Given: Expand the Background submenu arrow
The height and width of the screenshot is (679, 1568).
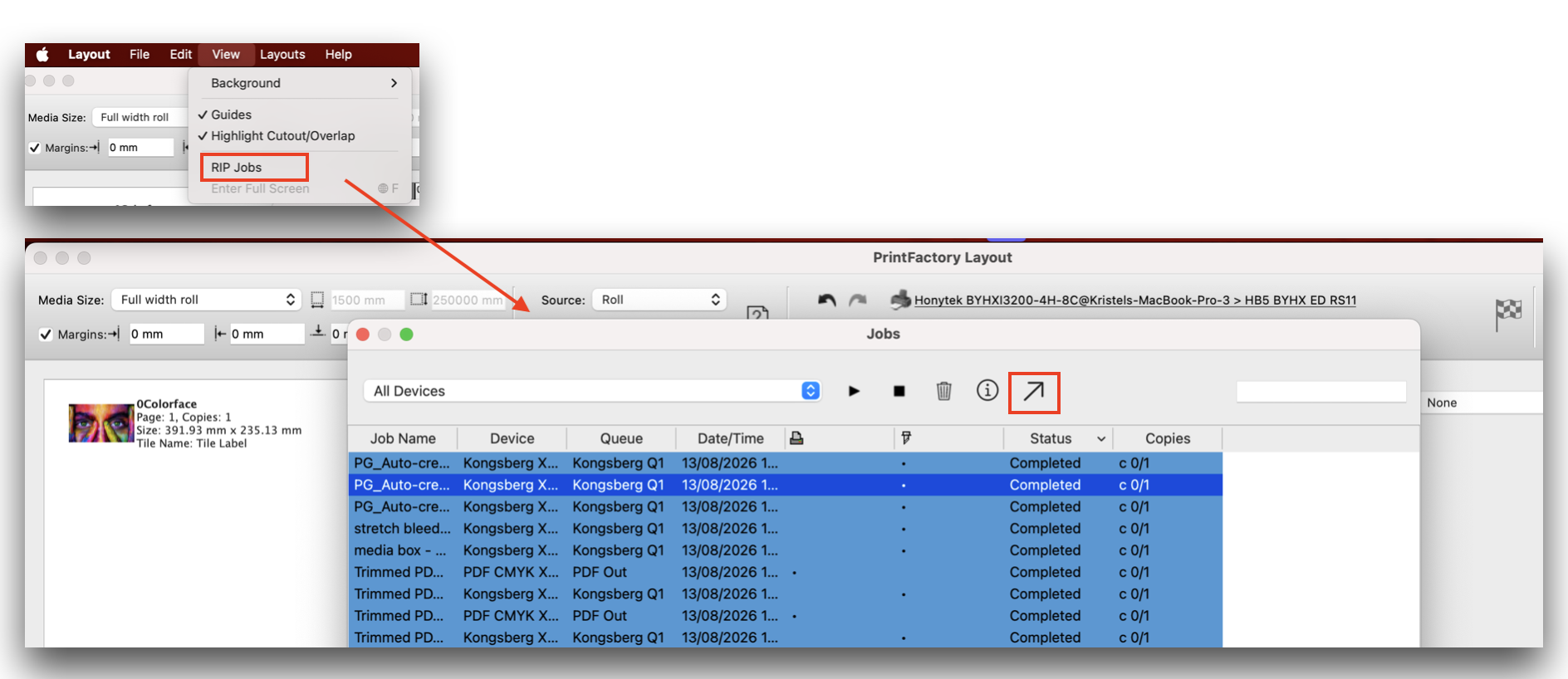Looking at the screenshot, I should [394, 83].
